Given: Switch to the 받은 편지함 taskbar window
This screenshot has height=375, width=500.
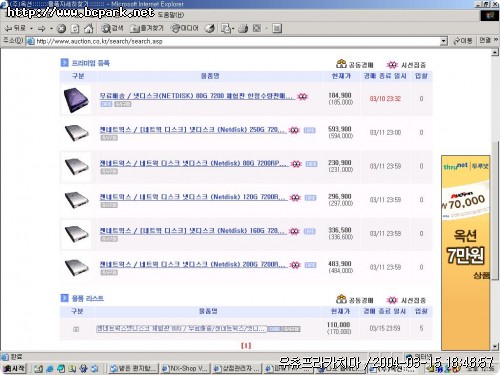Looking at the screenshot, I should click(x=133, y=368).
